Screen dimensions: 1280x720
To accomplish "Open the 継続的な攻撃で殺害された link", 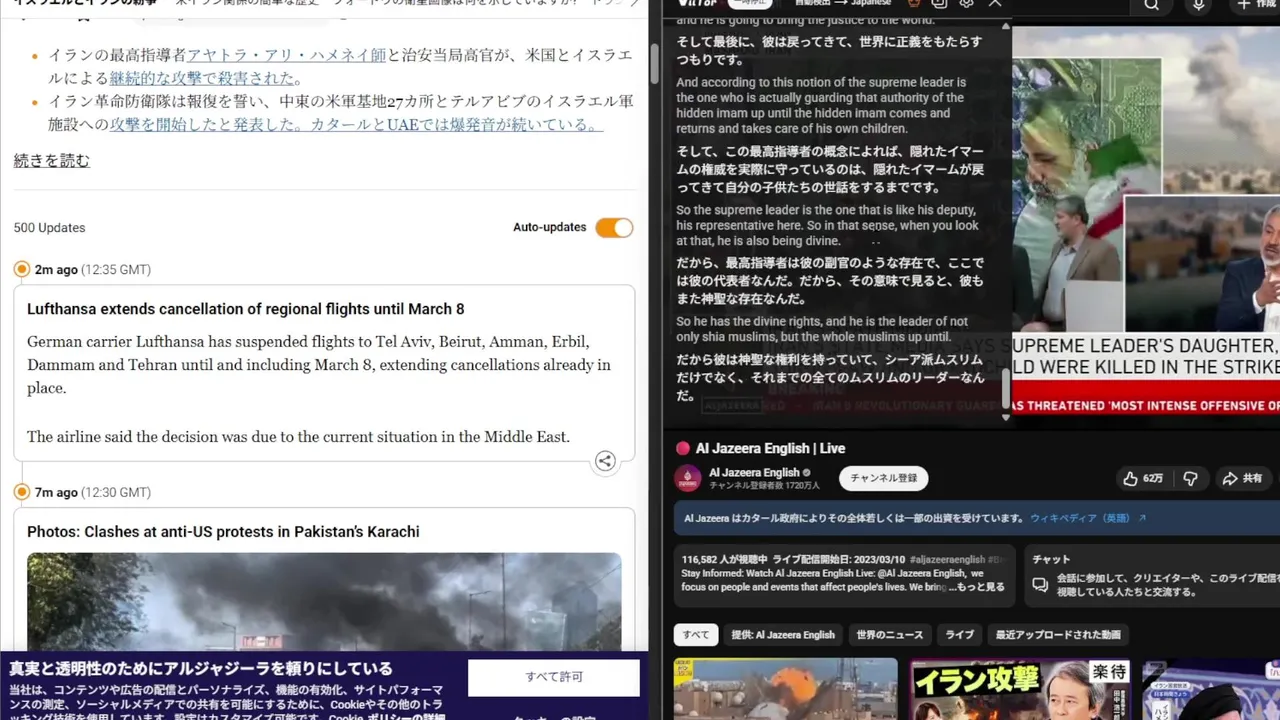I will tap(202, 78).
